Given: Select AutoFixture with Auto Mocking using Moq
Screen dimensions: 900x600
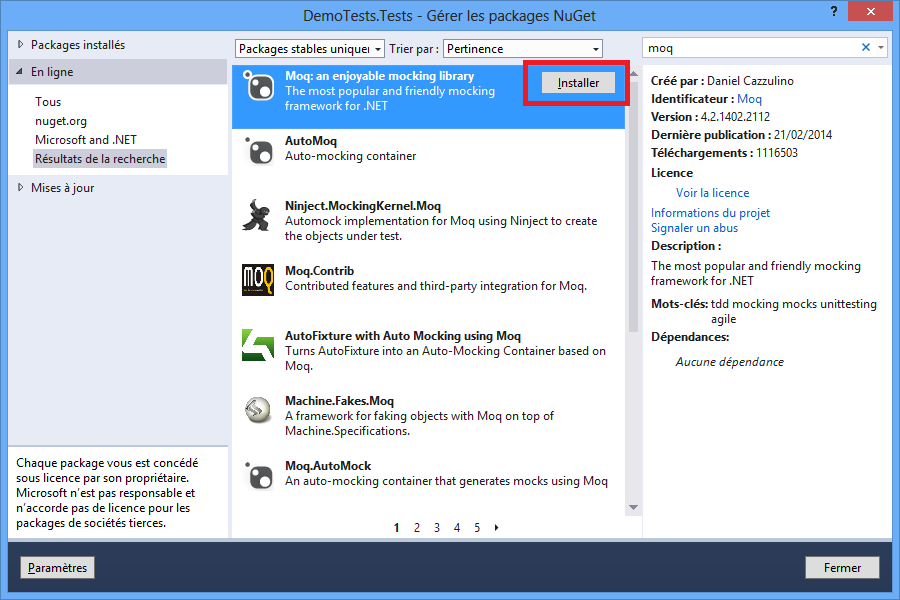Looking at the screenshot, I should (403, 335).
